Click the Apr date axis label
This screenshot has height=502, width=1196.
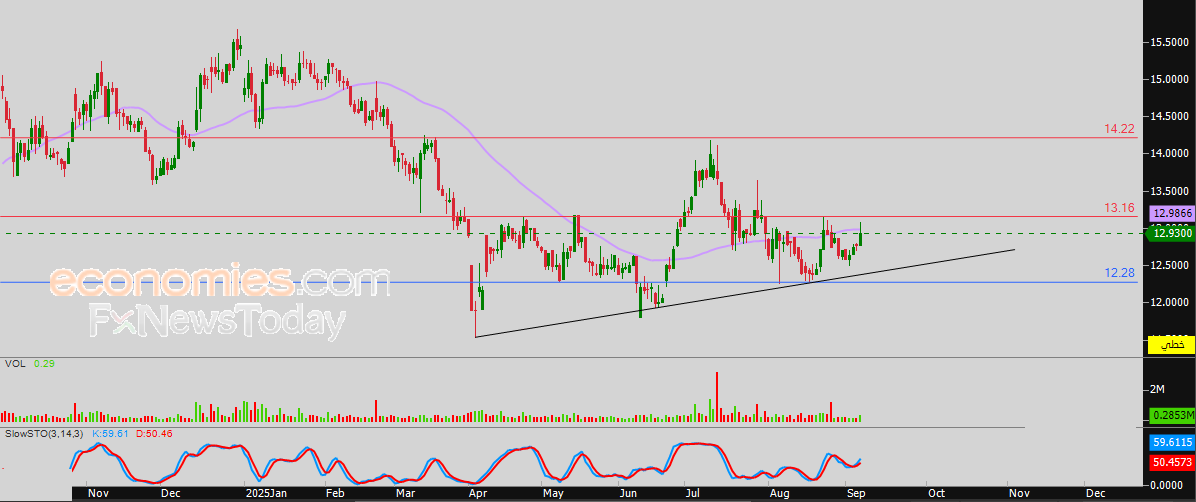pos(478,494)
